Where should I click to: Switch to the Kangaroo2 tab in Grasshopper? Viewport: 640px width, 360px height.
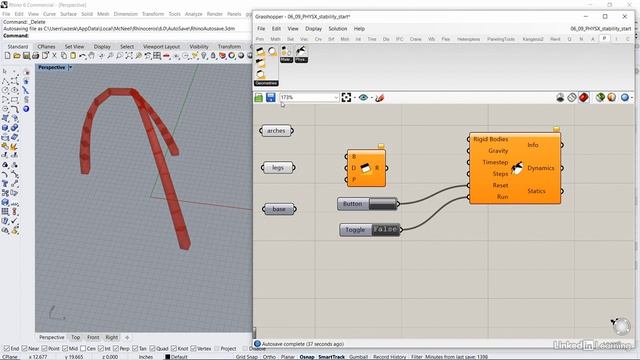coord(533,39)
